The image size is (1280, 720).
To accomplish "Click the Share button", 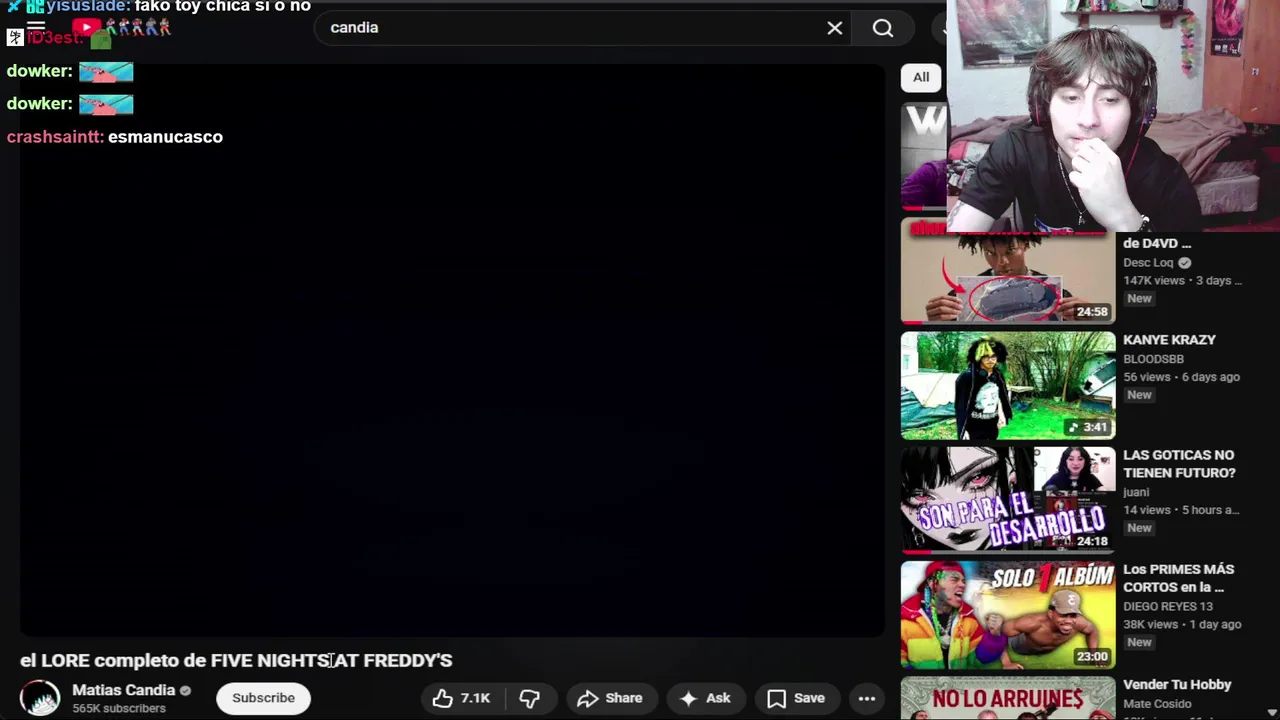I will pyautogui.click(x=610, y=698).
